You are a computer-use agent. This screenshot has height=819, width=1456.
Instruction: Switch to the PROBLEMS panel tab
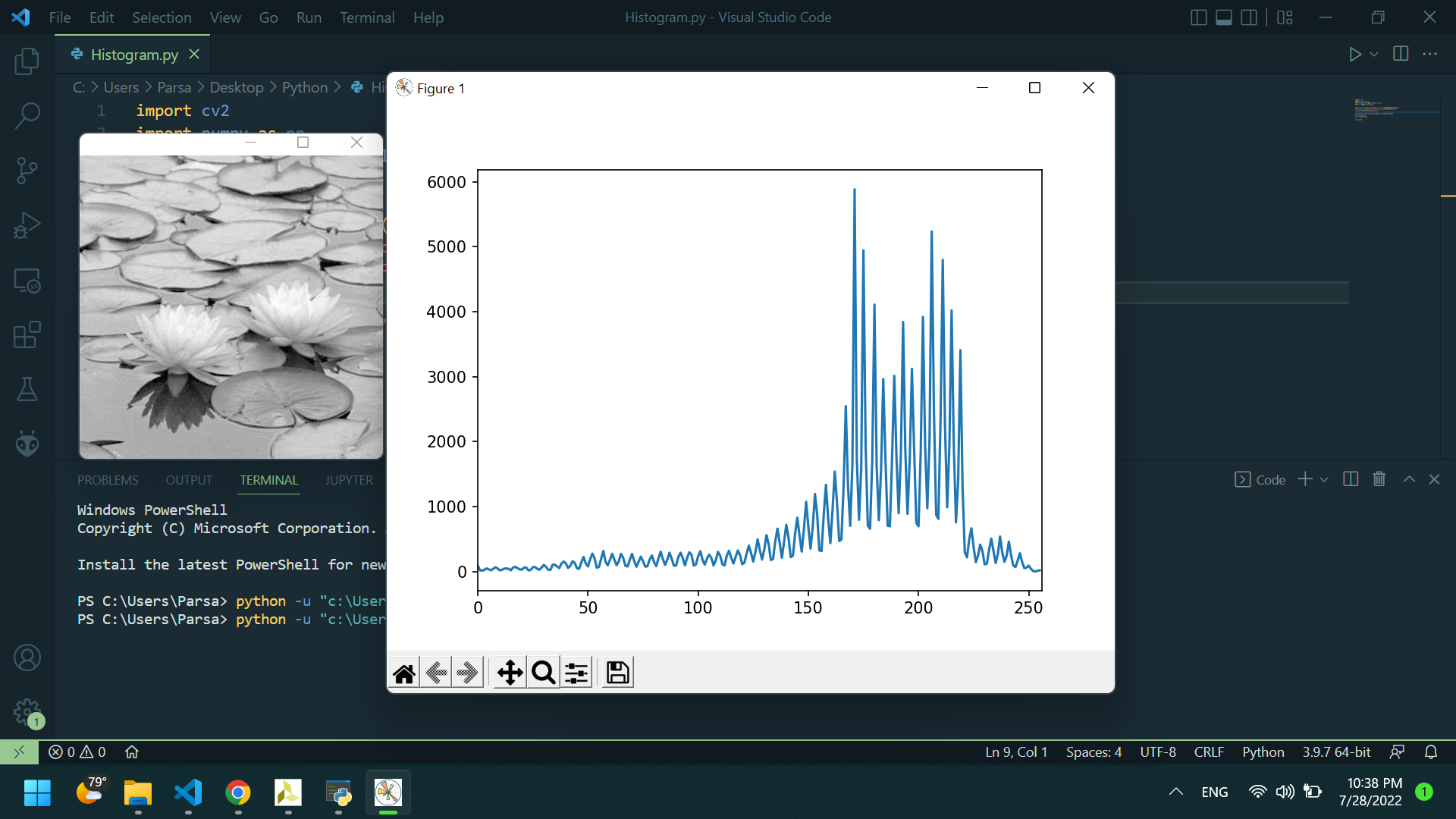tap(108, 480)
